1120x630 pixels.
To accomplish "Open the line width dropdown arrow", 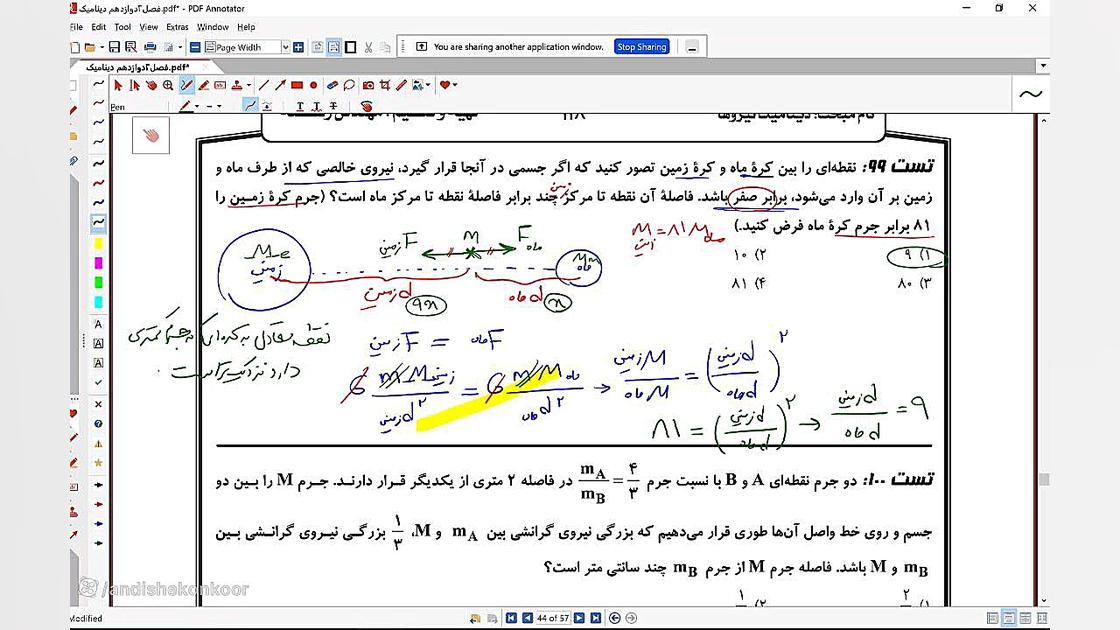I will click(x=219, y=106).
